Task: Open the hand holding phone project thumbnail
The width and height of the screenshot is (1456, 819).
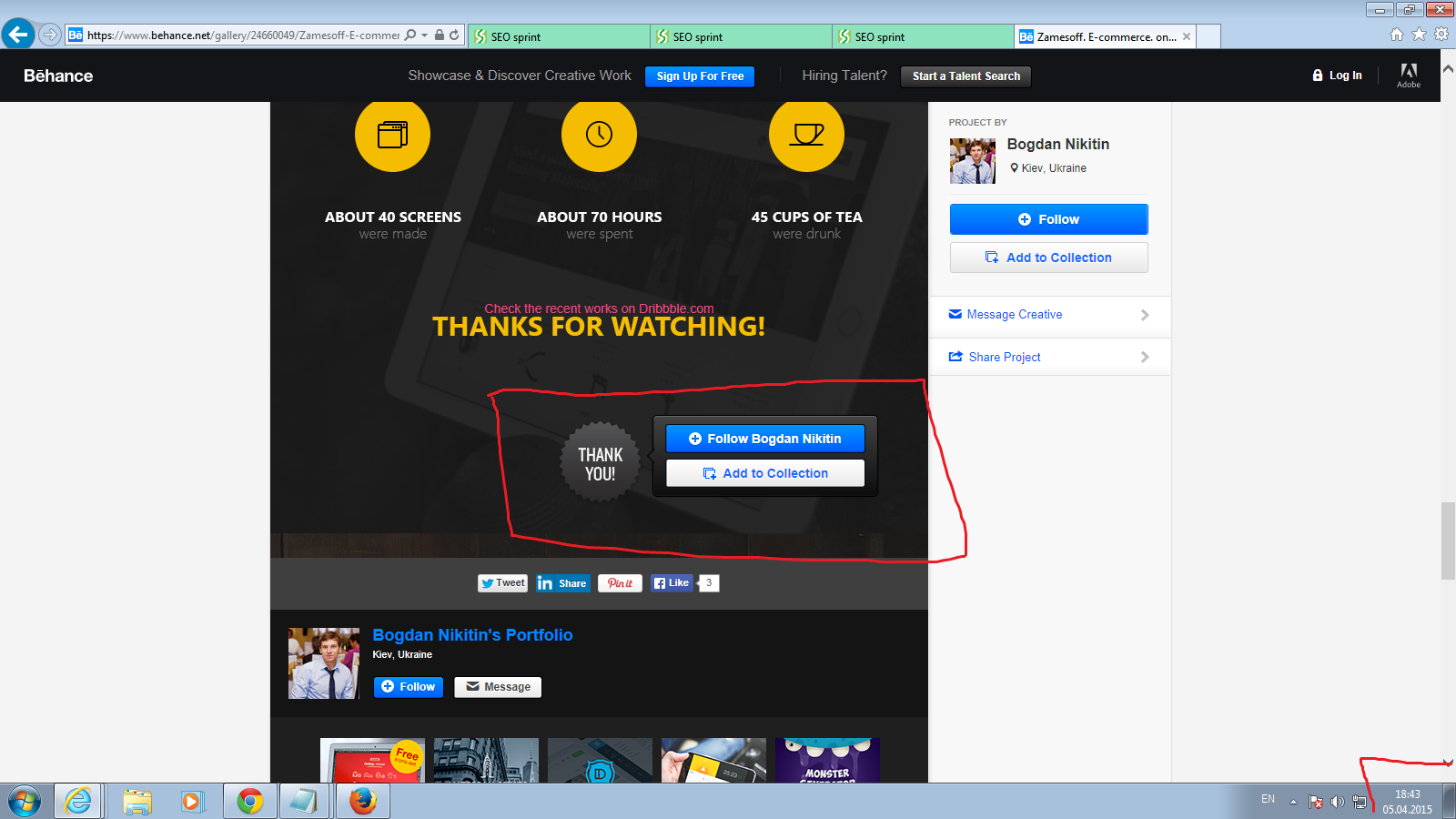Action: click(x=713, y=760)
